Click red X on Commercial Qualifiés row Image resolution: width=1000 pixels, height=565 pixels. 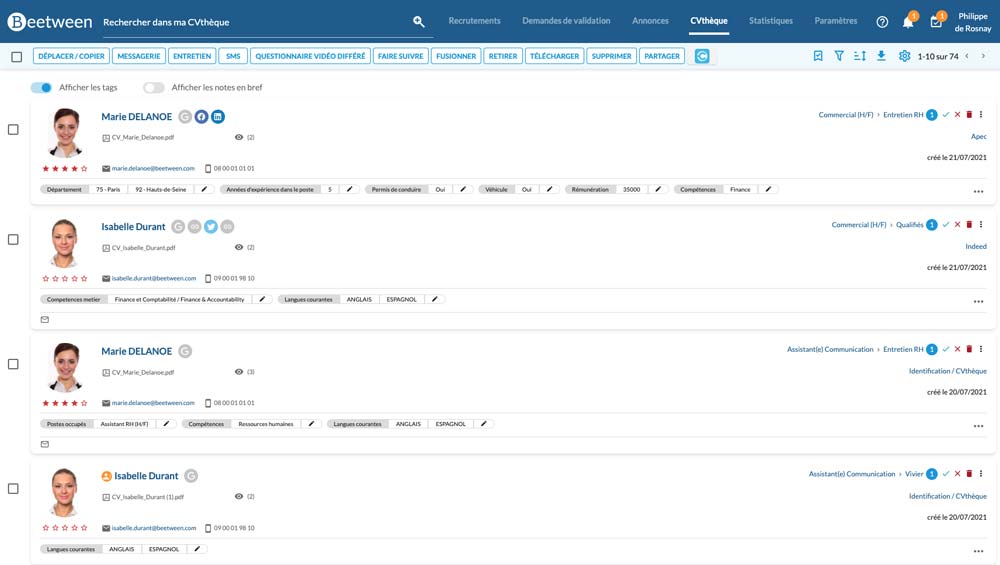(957, 224)
